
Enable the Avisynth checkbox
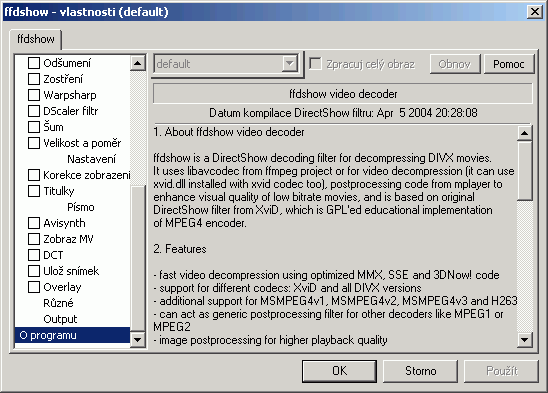click(x=34, y=223)
